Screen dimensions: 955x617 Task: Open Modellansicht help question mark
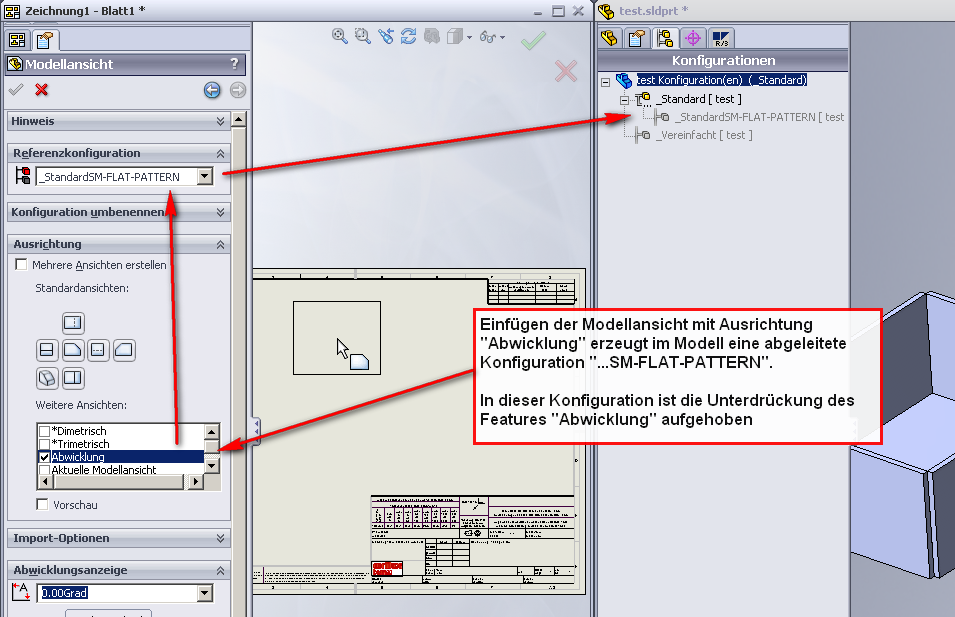click(x=234, y=63)
